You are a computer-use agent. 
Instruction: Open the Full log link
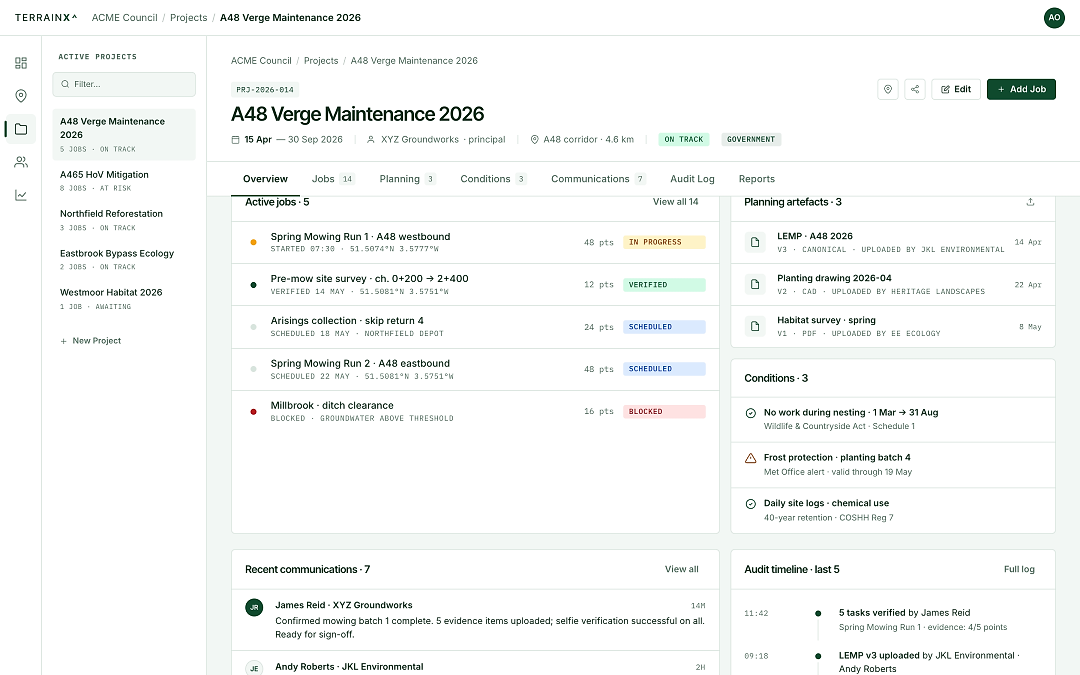click(x=1019, y=569)
